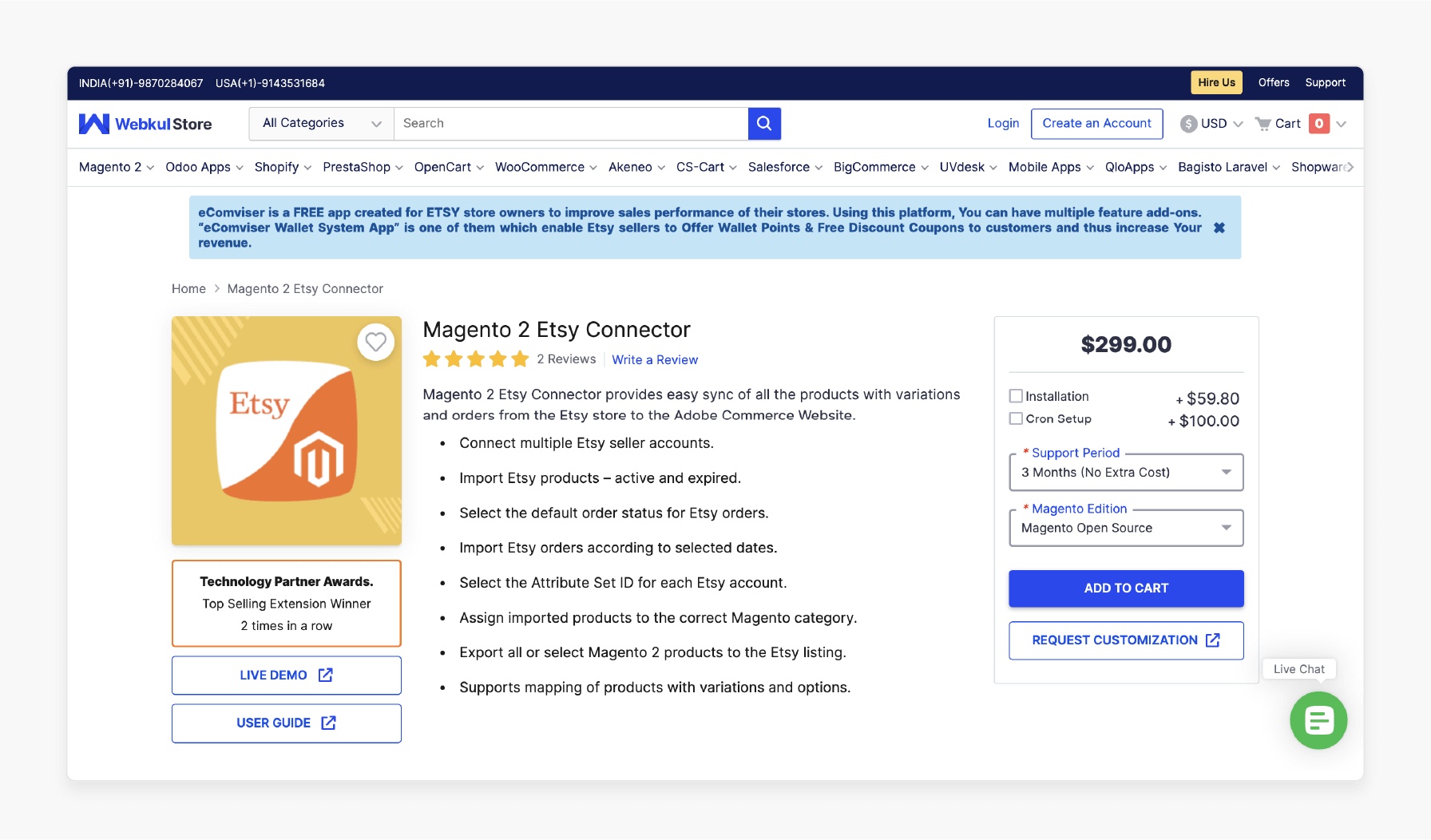Click the Login link
The width and height of the screenshot is (1431, 840).
point(1003,124)
